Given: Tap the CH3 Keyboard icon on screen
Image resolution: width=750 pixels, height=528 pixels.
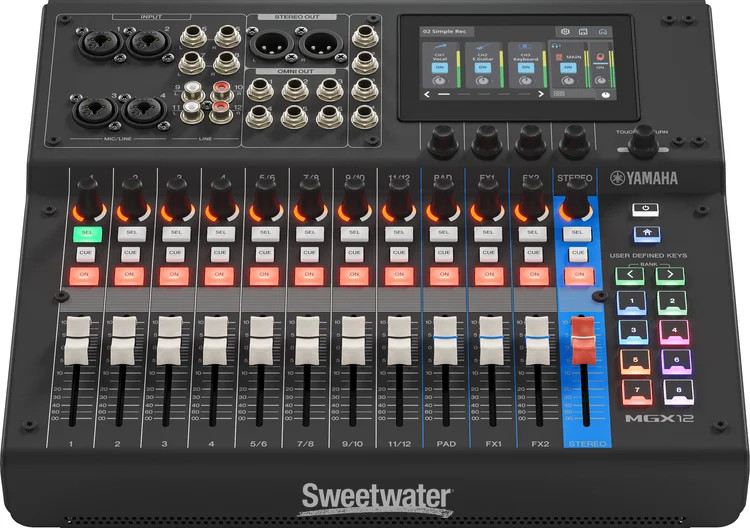Looking at the screenshot, I should click(x=525, y=46).
